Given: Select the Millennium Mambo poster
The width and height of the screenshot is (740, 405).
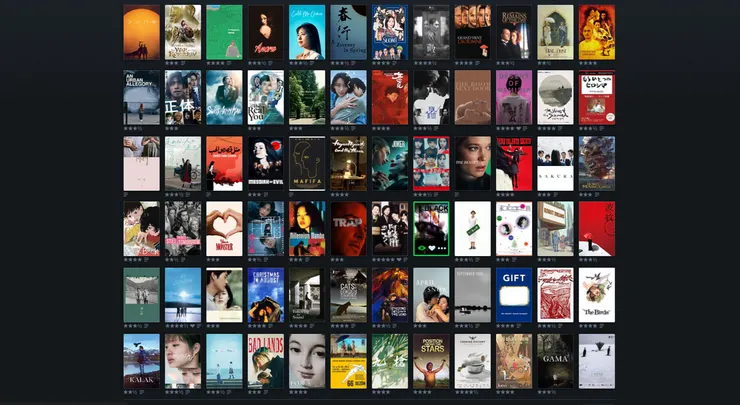Looking at the screenshot, I should point(307,229).
